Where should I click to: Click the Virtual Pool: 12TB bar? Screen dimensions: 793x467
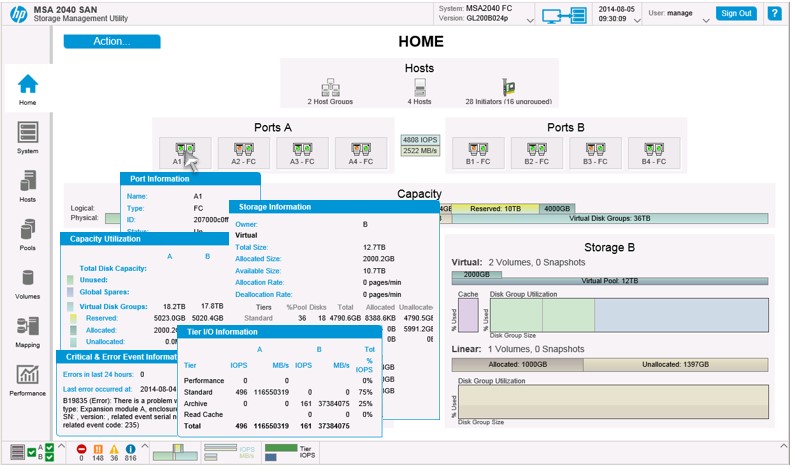[610, 281]
